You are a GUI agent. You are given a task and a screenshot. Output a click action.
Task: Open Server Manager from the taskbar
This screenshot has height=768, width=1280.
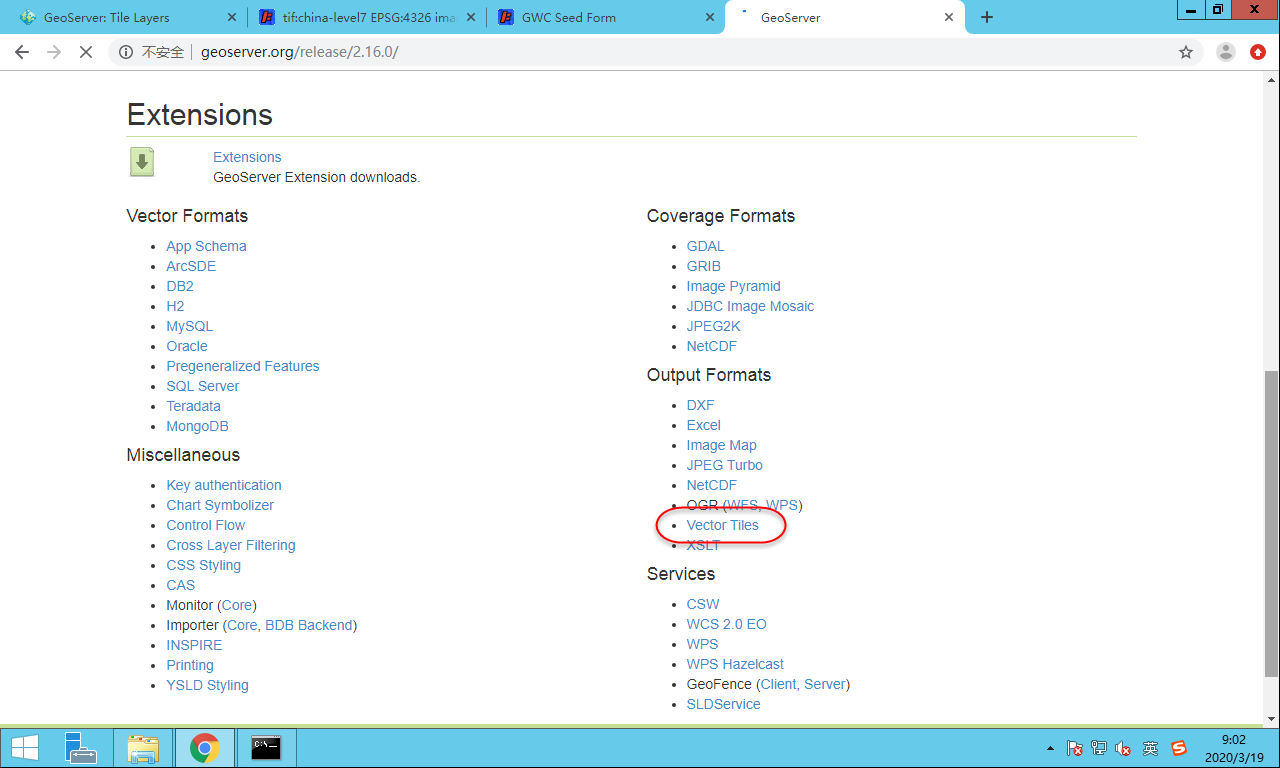point(80,747)
